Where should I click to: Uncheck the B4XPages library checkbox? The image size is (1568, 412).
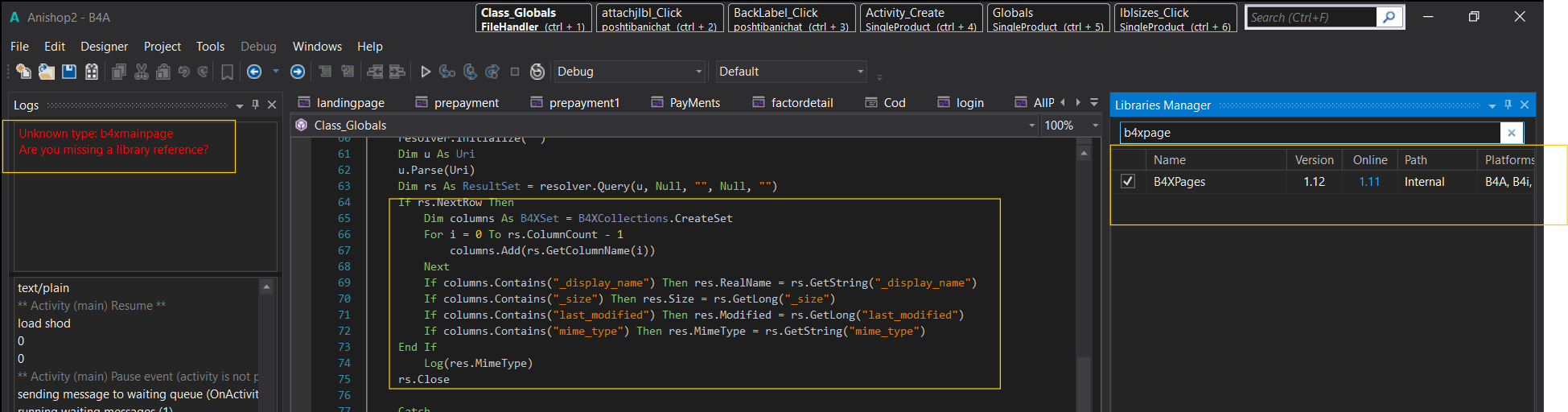[1128, 181]
